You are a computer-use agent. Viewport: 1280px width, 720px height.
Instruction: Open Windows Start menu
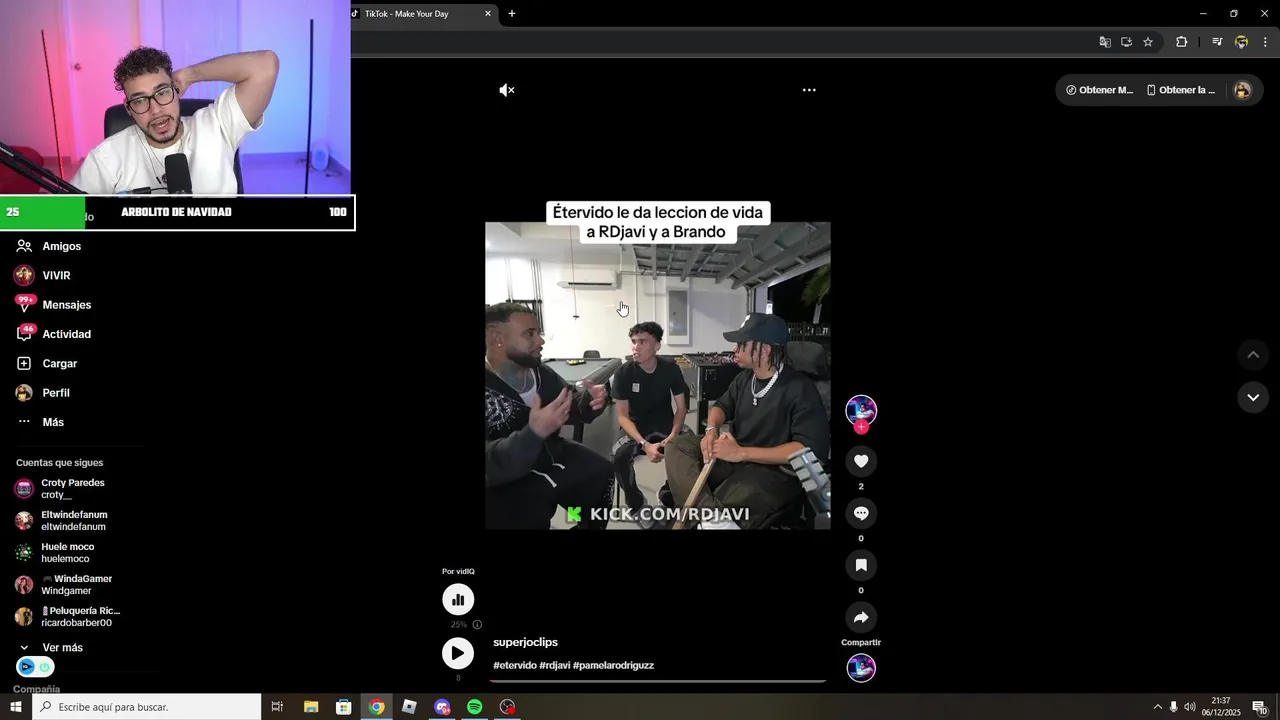16,707
